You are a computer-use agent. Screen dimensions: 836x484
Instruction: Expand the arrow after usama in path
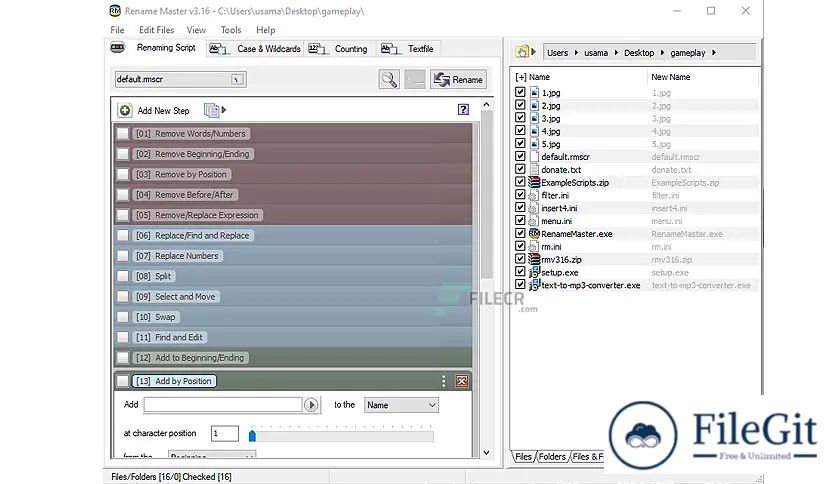[616, 52]
